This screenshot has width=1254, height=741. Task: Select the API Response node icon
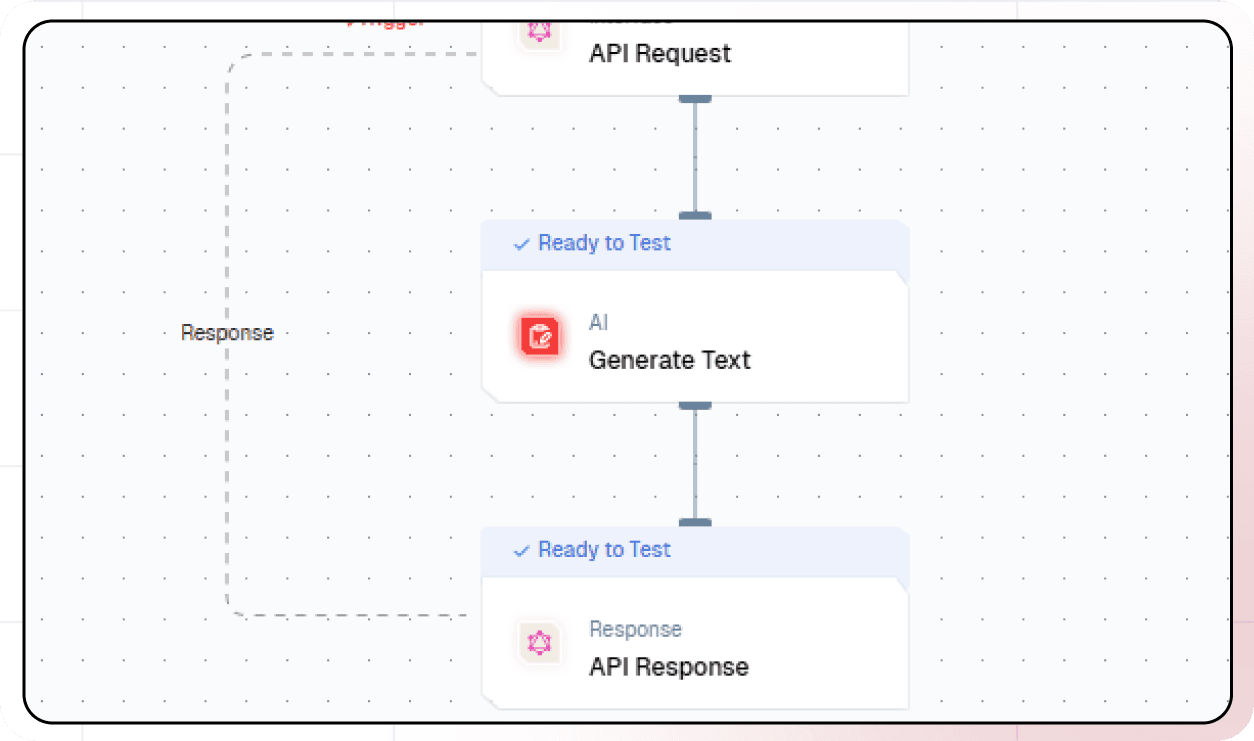click(540, 644)
